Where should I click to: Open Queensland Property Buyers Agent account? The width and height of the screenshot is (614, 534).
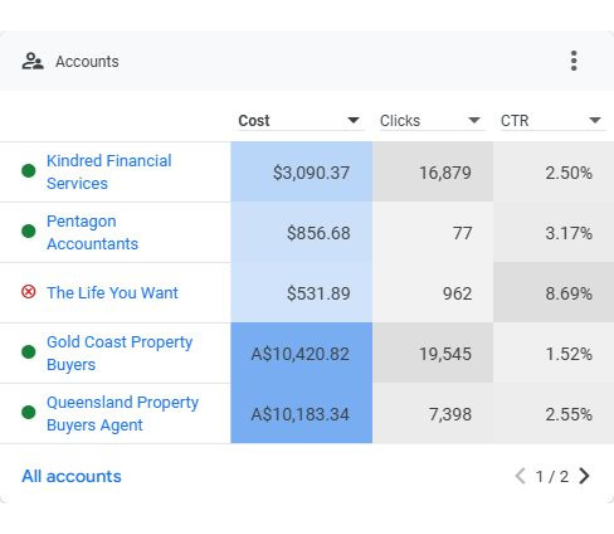pos(122,413)
